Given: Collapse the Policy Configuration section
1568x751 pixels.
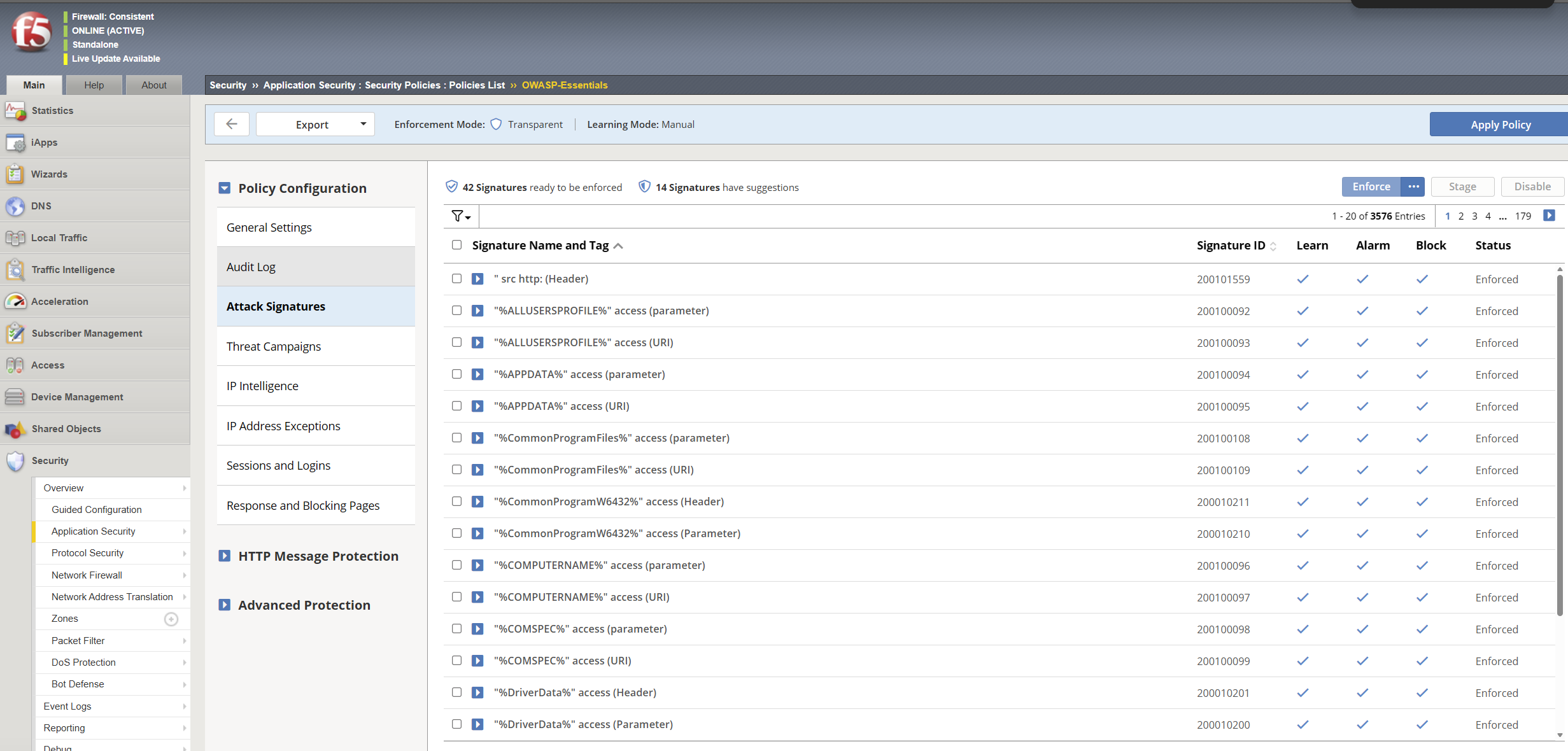Looking at the screenshot, I should click(x=224, y=188).
